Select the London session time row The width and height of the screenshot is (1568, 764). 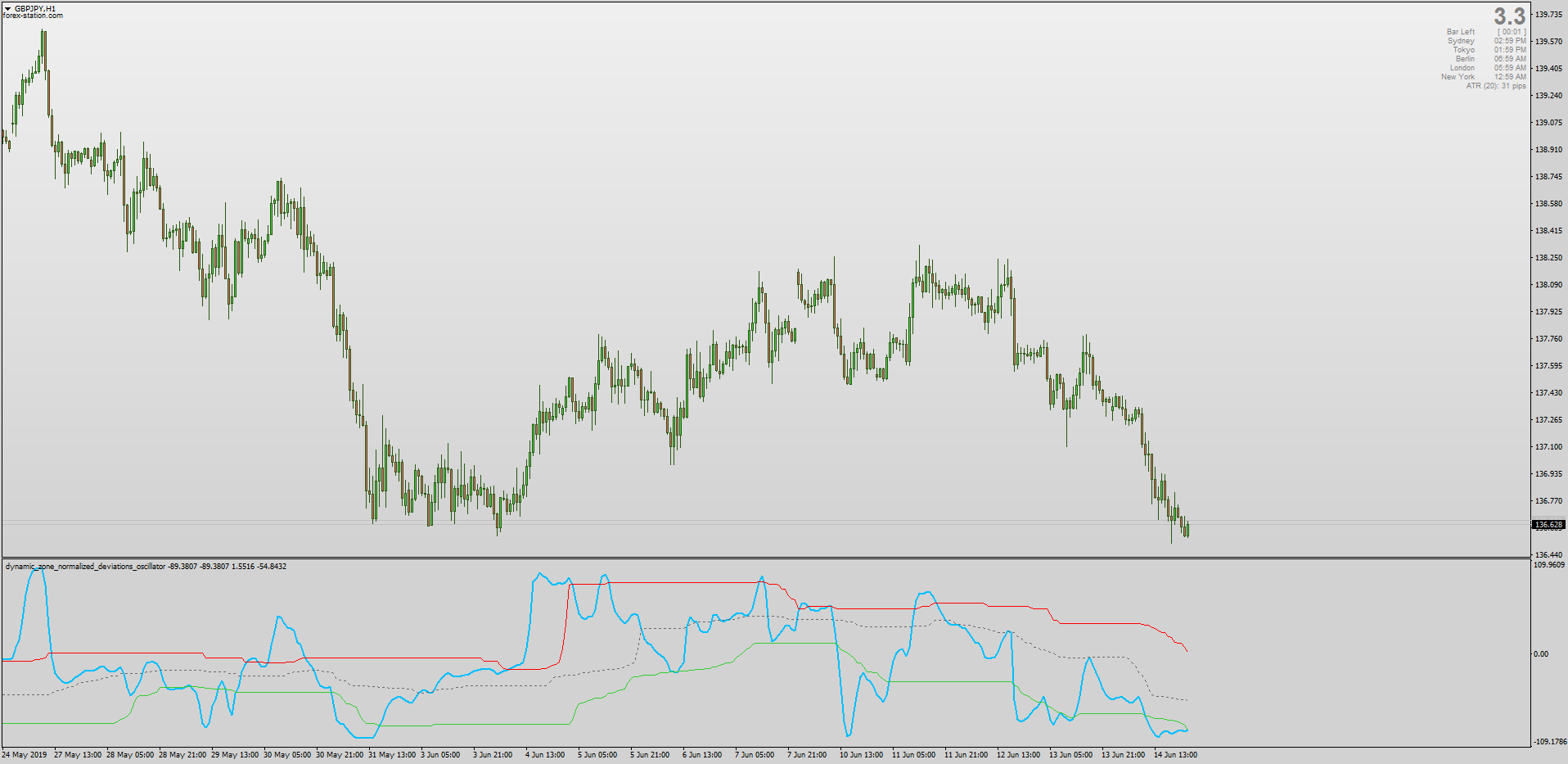tap(1488, 68)
